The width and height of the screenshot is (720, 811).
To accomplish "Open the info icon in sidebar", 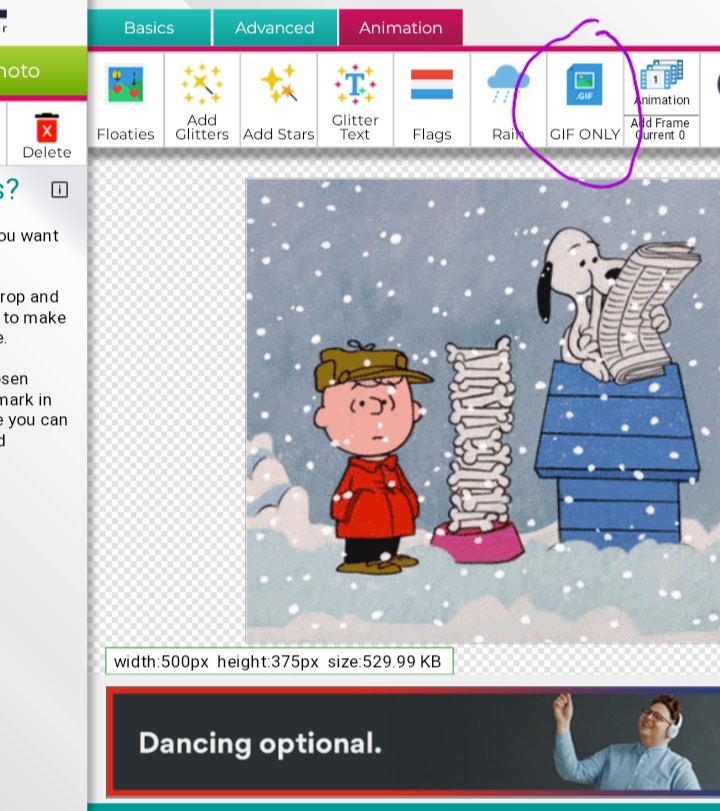I will pos(60,190).
